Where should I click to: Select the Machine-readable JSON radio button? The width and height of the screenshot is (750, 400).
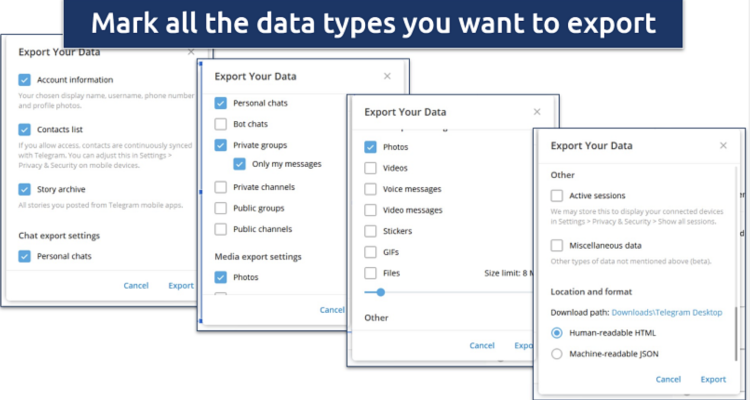pos(557,354)
